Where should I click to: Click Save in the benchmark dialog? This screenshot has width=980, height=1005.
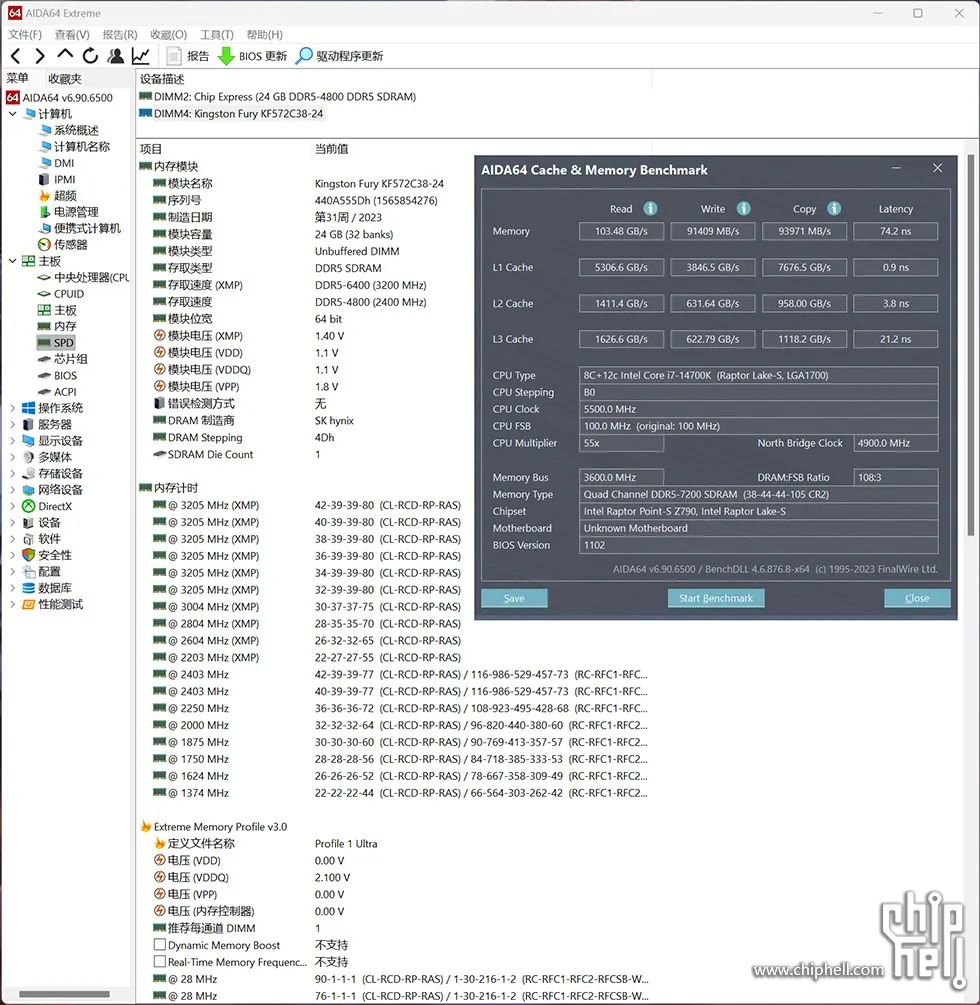coord(514,598)
